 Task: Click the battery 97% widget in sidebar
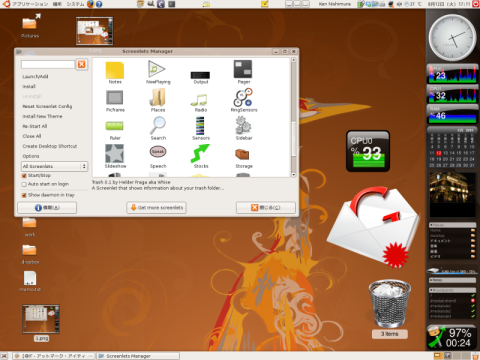[x=452, y=337]
